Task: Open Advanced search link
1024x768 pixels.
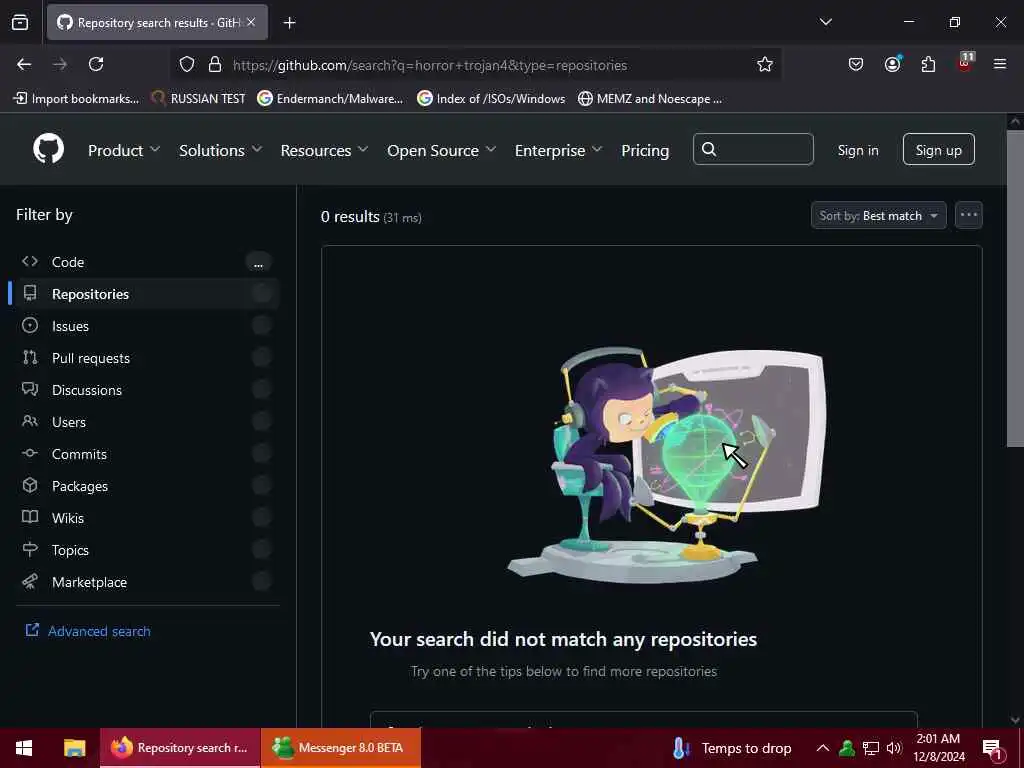Action: pos(88,631)
